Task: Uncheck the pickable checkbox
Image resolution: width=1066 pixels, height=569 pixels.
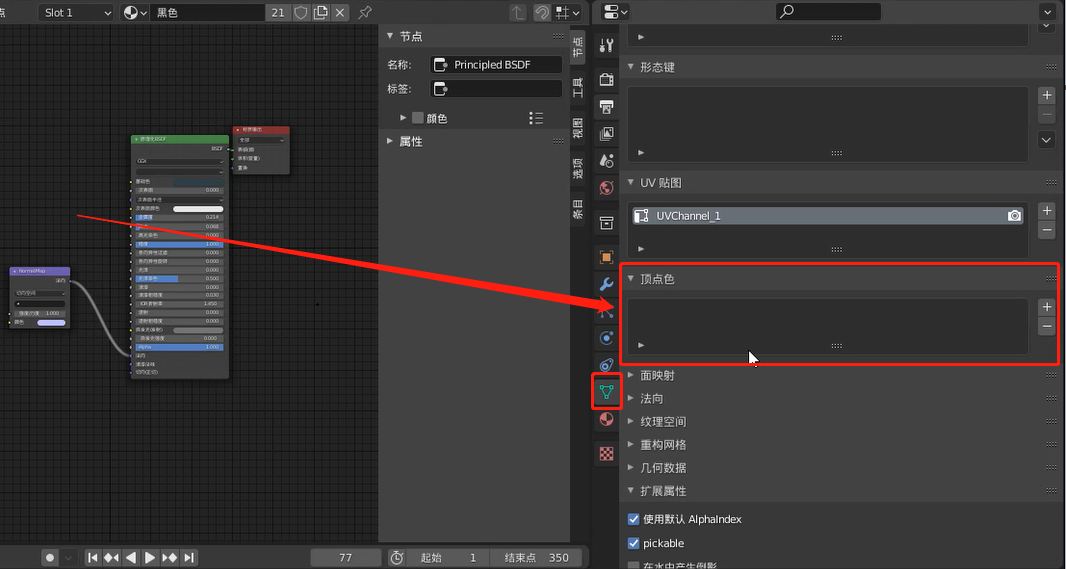Action: (x=634, y=543)
